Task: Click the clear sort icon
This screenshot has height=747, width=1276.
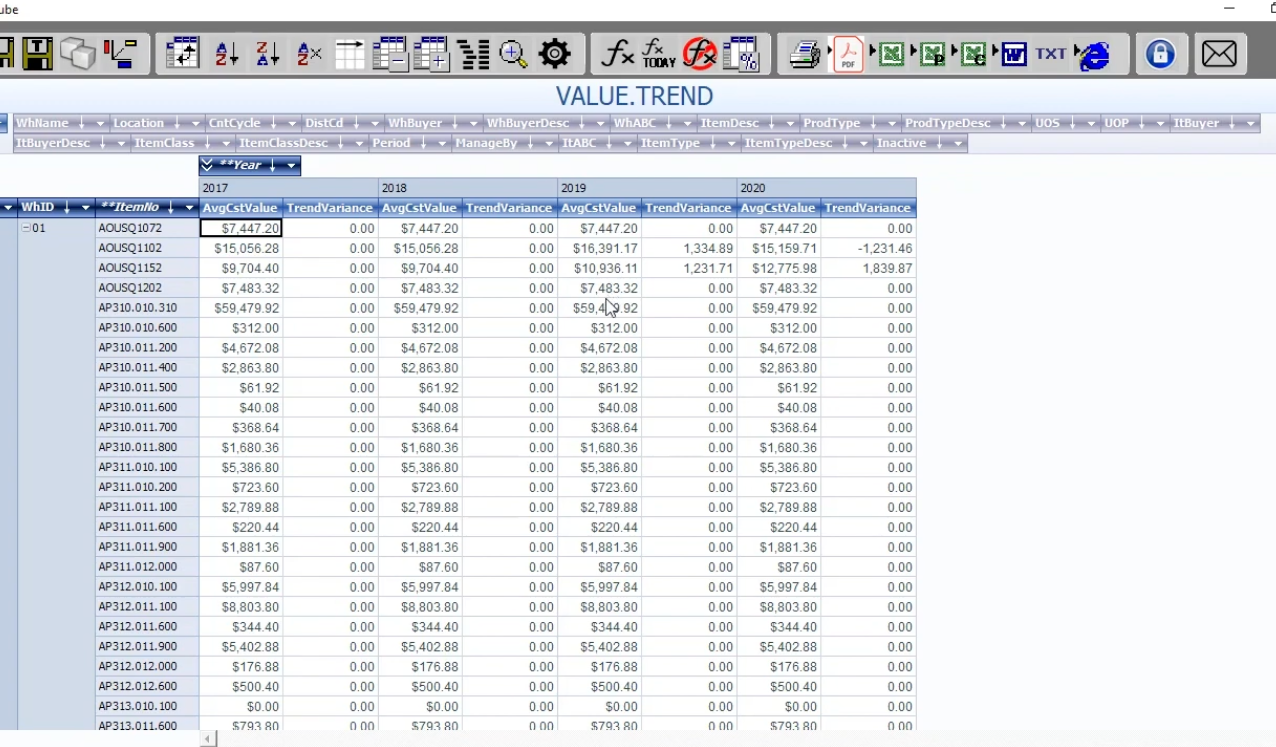Action: coord(309,54)
